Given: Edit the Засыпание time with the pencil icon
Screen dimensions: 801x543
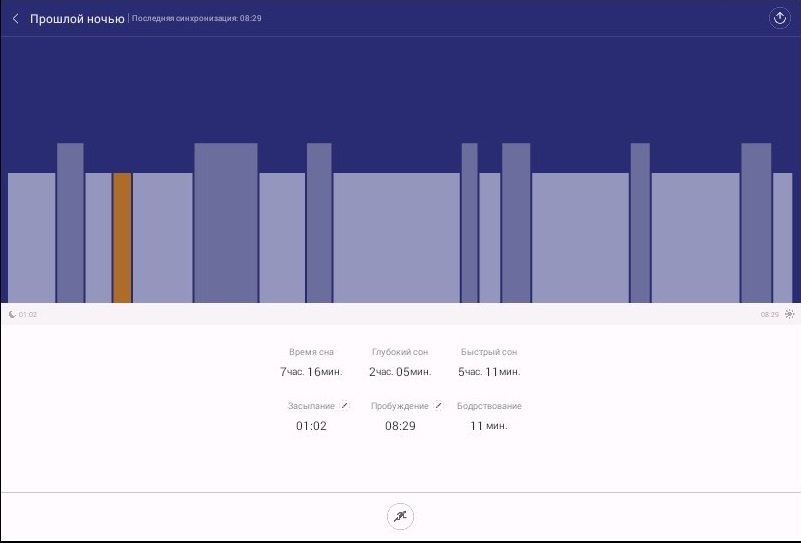Looking at the screenshot, I should click(344, 406).
